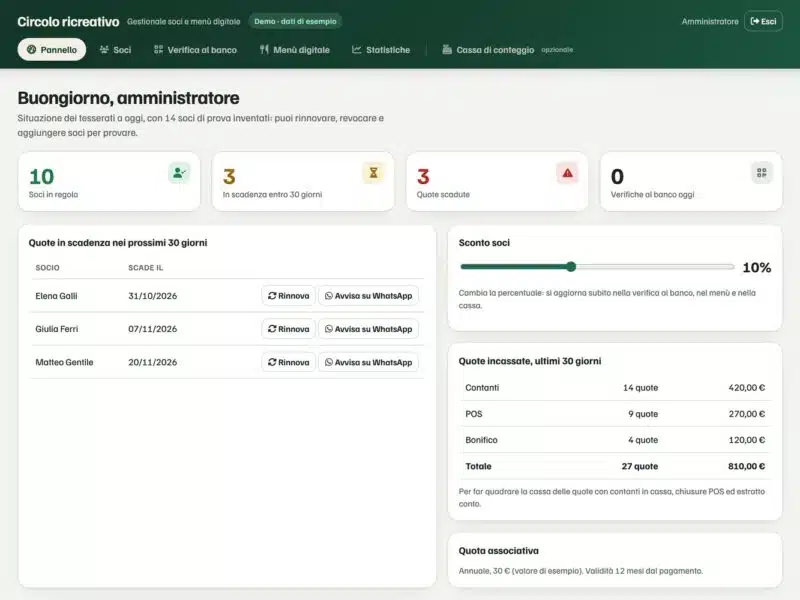Click the date 31/10/2026

pyautogui.click(x=153, y=296)
